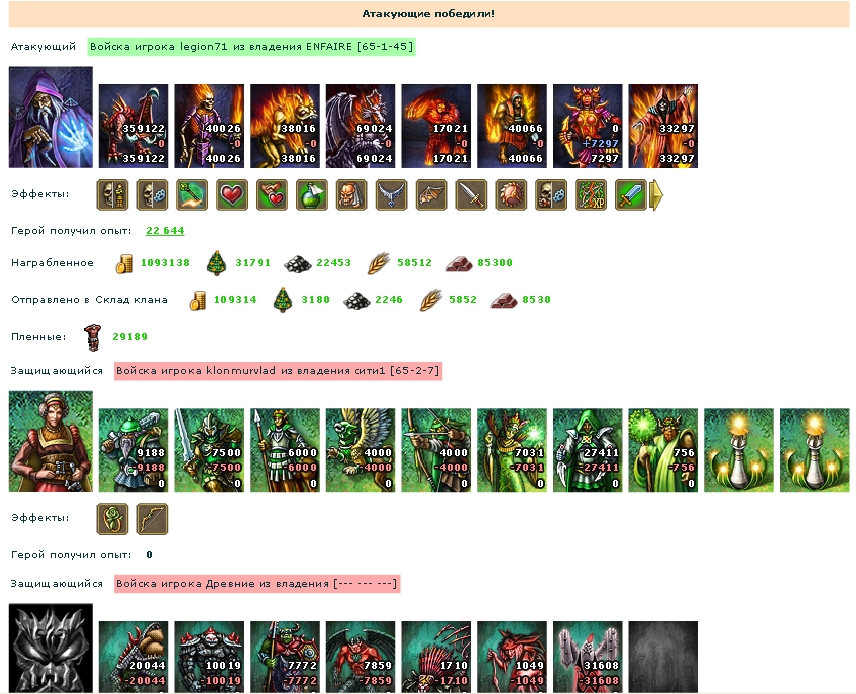
Task: Select the sword on green background effect
Action: point(631,195)
